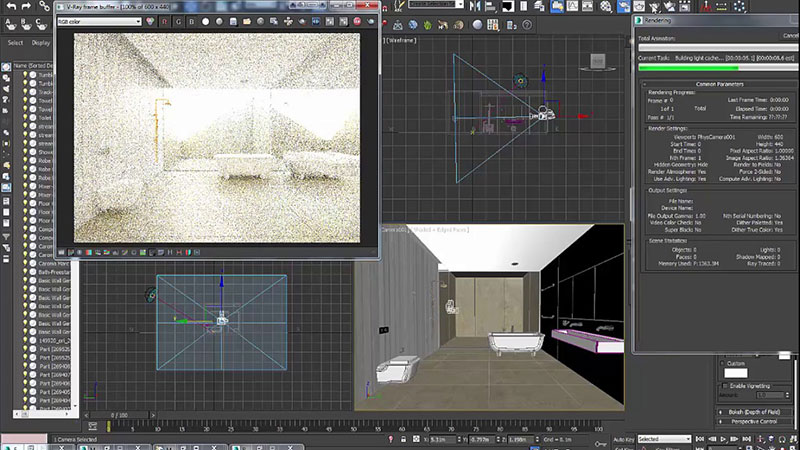Open the Wireframe viewport label menu
The image size is (800, 450).
click(x=402, y=40)
